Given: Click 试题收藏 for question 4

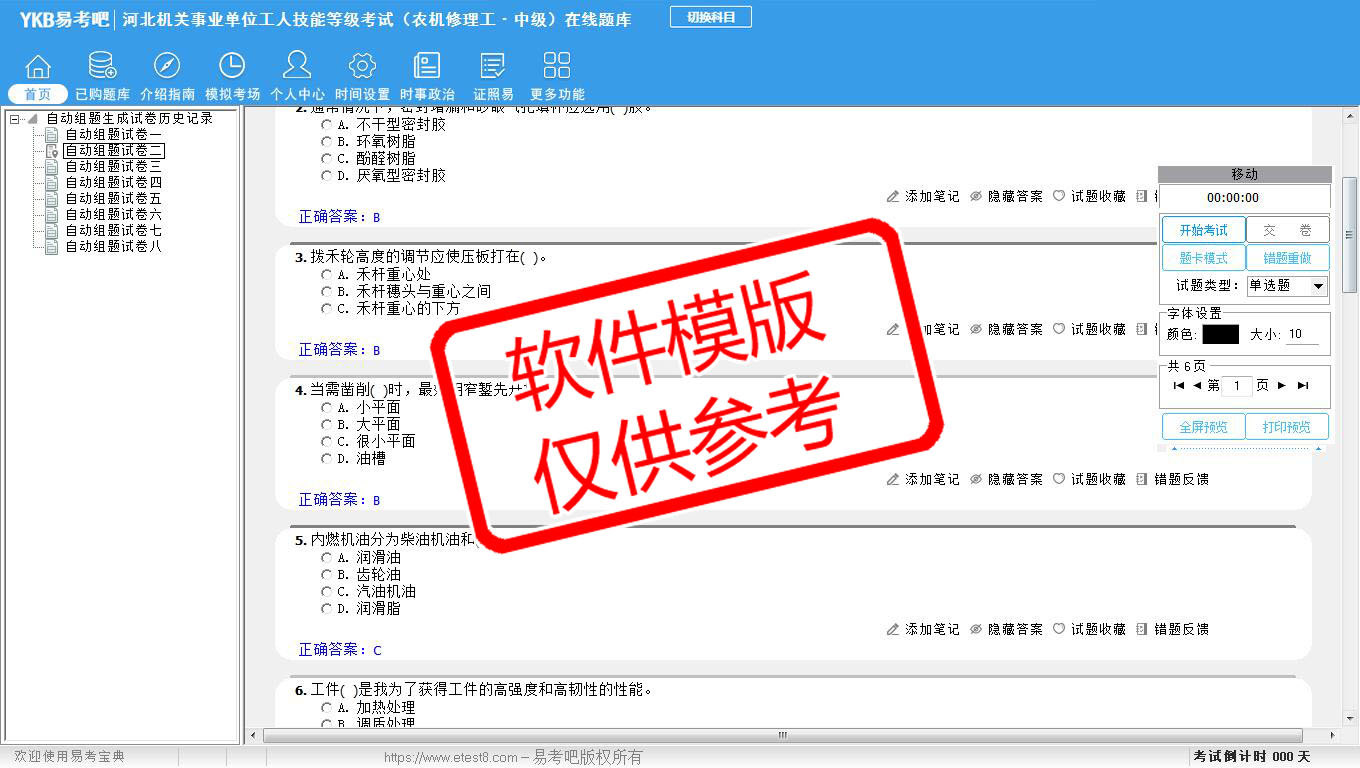Looking at the screenshot, I should (1089, 479).
